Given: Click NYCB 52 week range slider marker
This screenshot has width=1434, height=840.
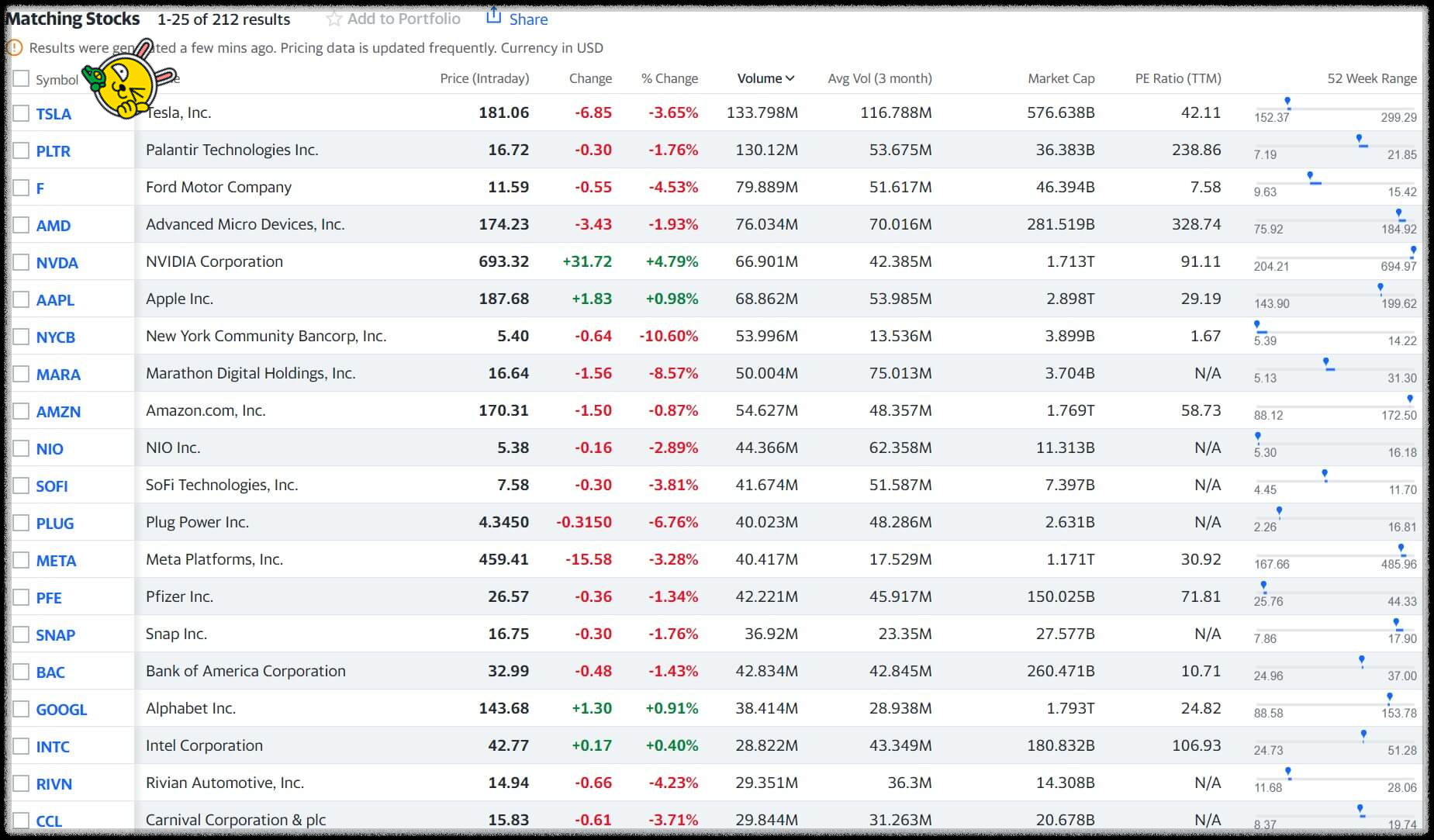Looking at the screenshot, I should (x=1257, y=325).
